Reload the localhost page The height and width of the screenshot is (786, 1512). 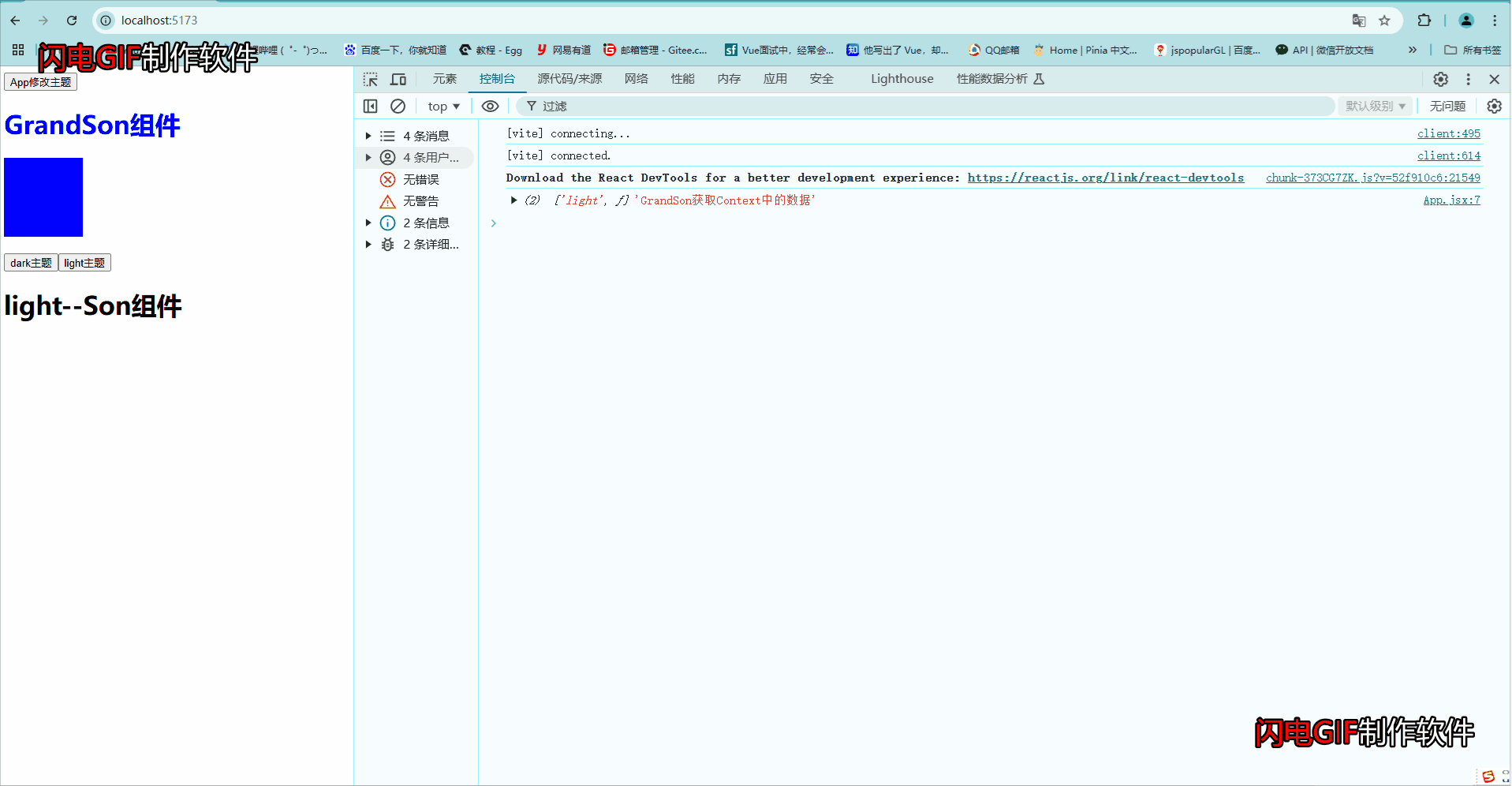coord(71,21)
